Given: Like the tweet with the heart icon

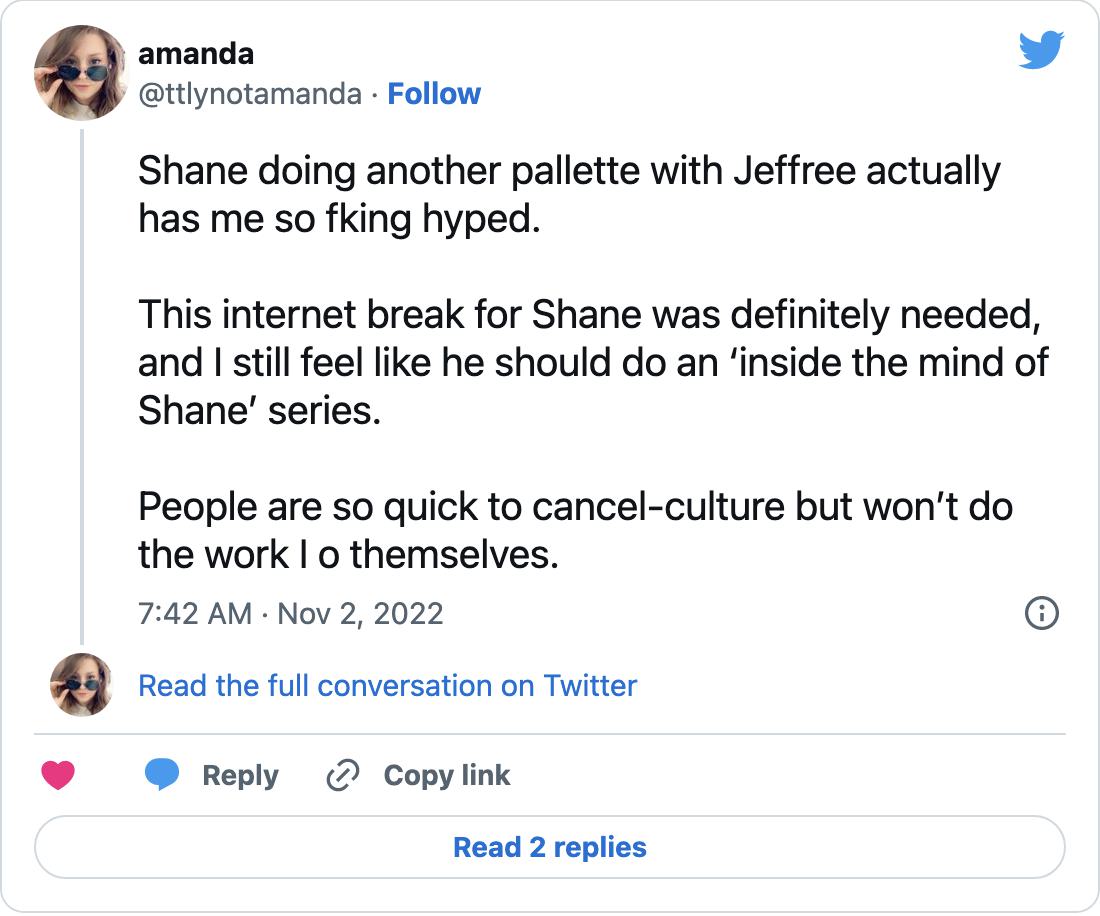Looking at the screenshot, I should [x=58, y=776].
